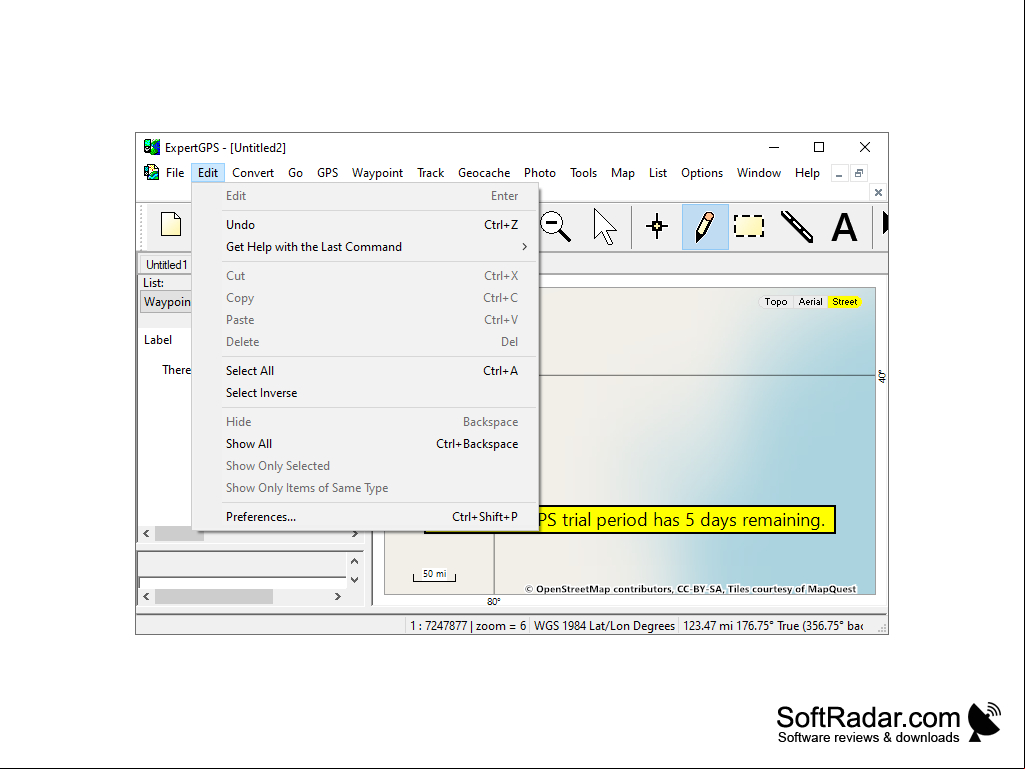Image resolution: width=1025 pixels, height=769 pixels.
Task: Select the pencil track drawing tool
Action: pyautogui.click(x=705, y=226)
